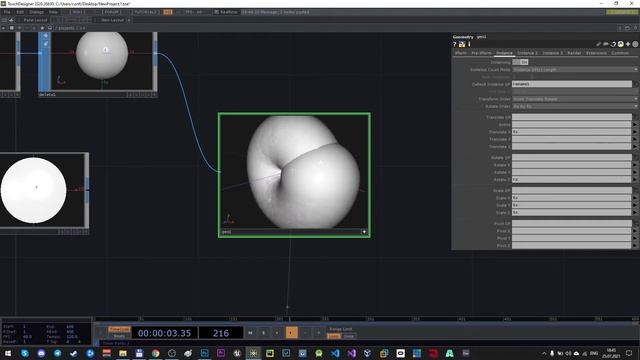Open File Explorer from taskbar
640x360 pixels.
pyautogui.click(x=123, y=353)
